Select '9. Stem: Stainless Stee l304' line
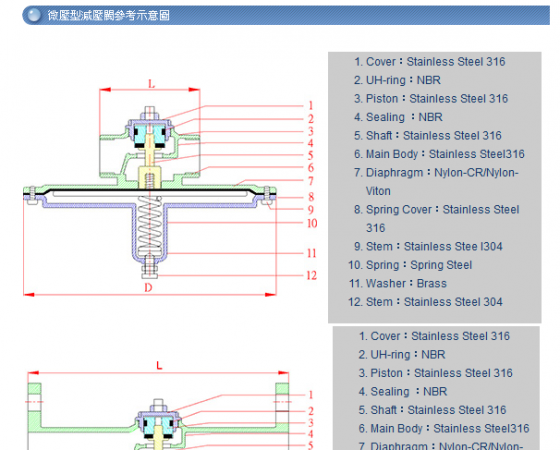The height and width of the screenshot is (450, 560). point(428,246)
